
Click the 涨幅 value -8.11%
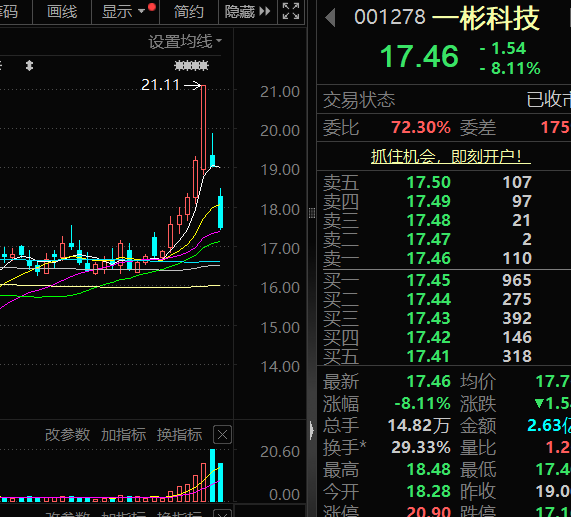pyautogui.click(x=422, y=403)
